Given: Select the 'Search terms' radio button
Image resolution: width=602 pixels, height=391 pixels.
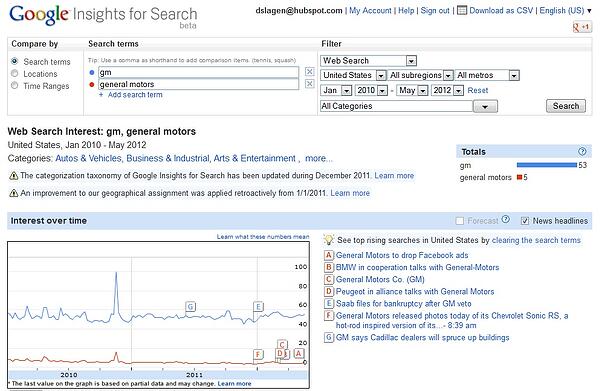Looking at the screenshot, I should pos(15,61).
